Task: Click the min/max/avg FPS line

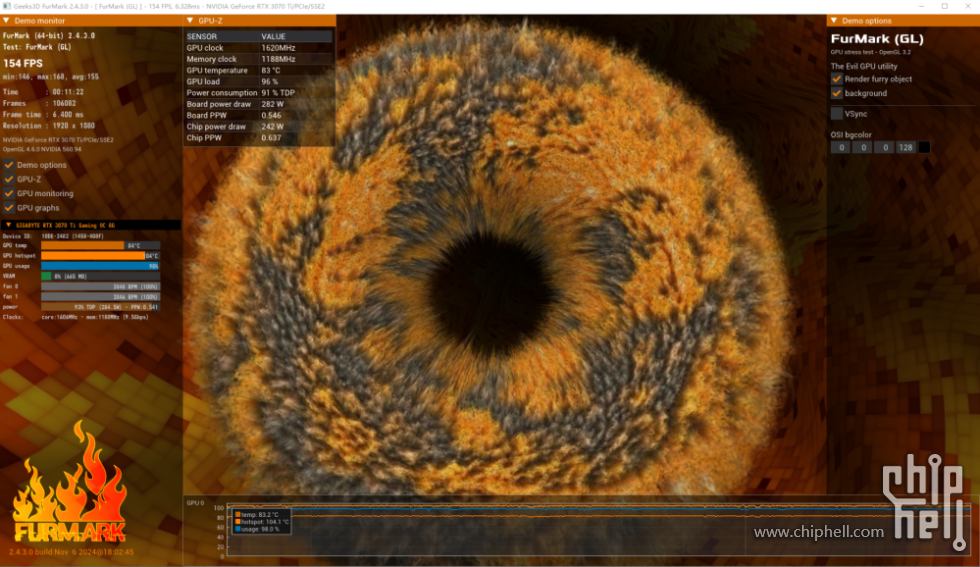Action: 51,77
